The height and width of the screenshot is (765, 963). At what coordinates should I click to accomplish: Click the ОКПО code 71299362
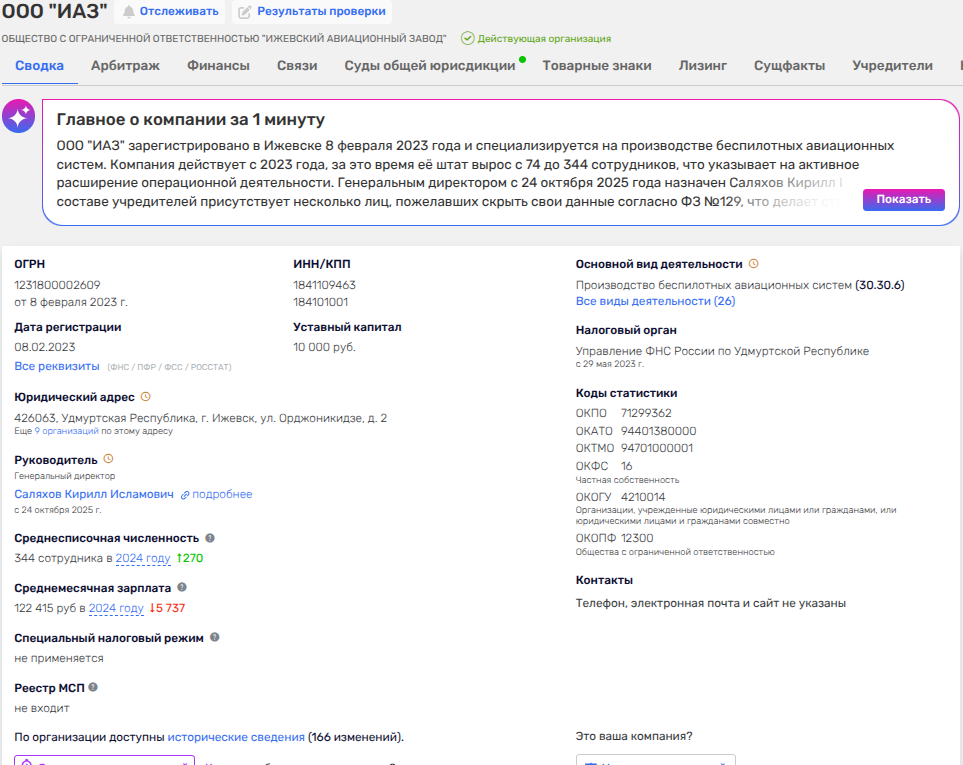point(646,413)
